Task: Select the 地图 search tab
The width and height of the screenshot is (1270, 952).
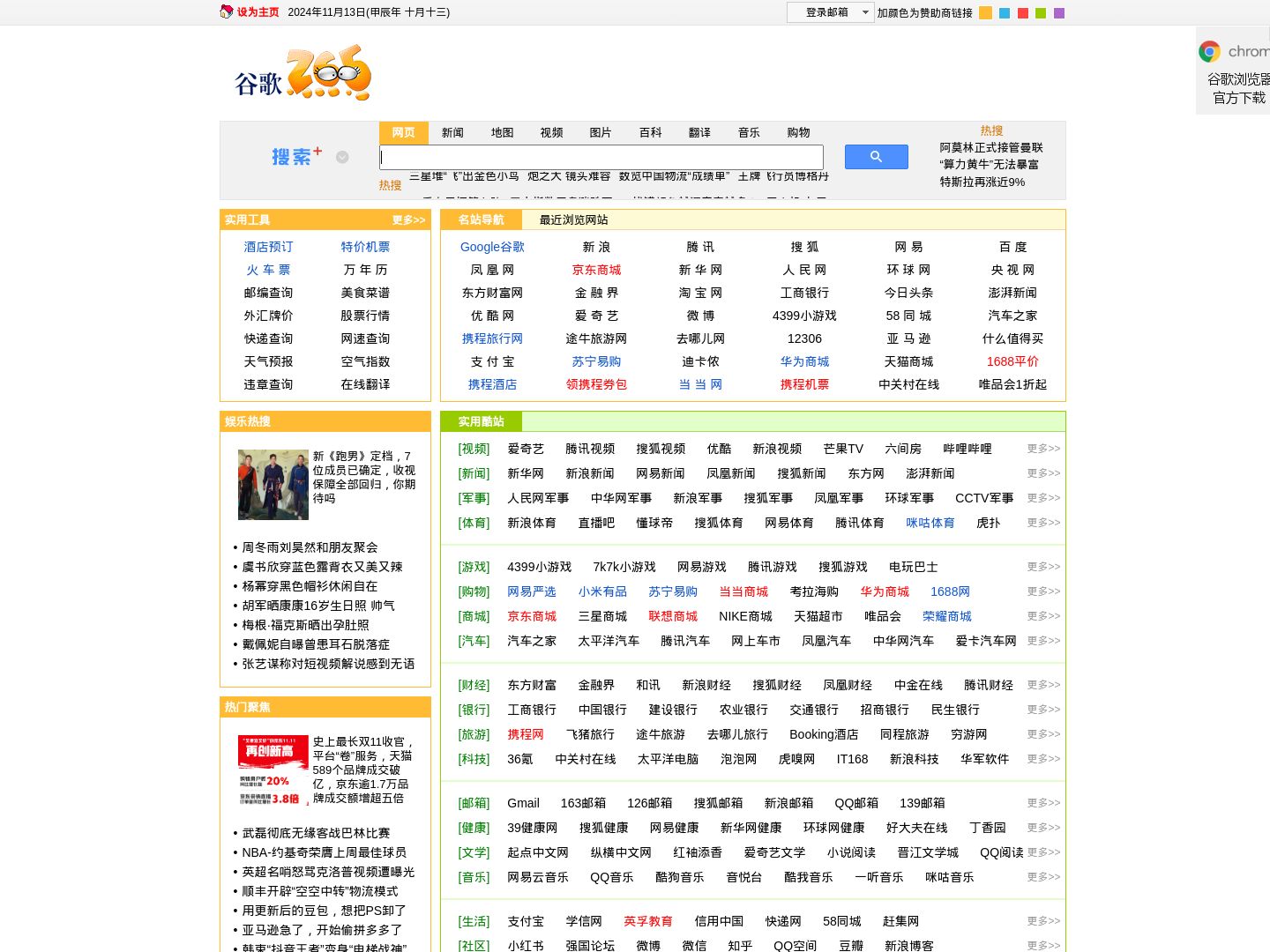Action: pos(503,132)
